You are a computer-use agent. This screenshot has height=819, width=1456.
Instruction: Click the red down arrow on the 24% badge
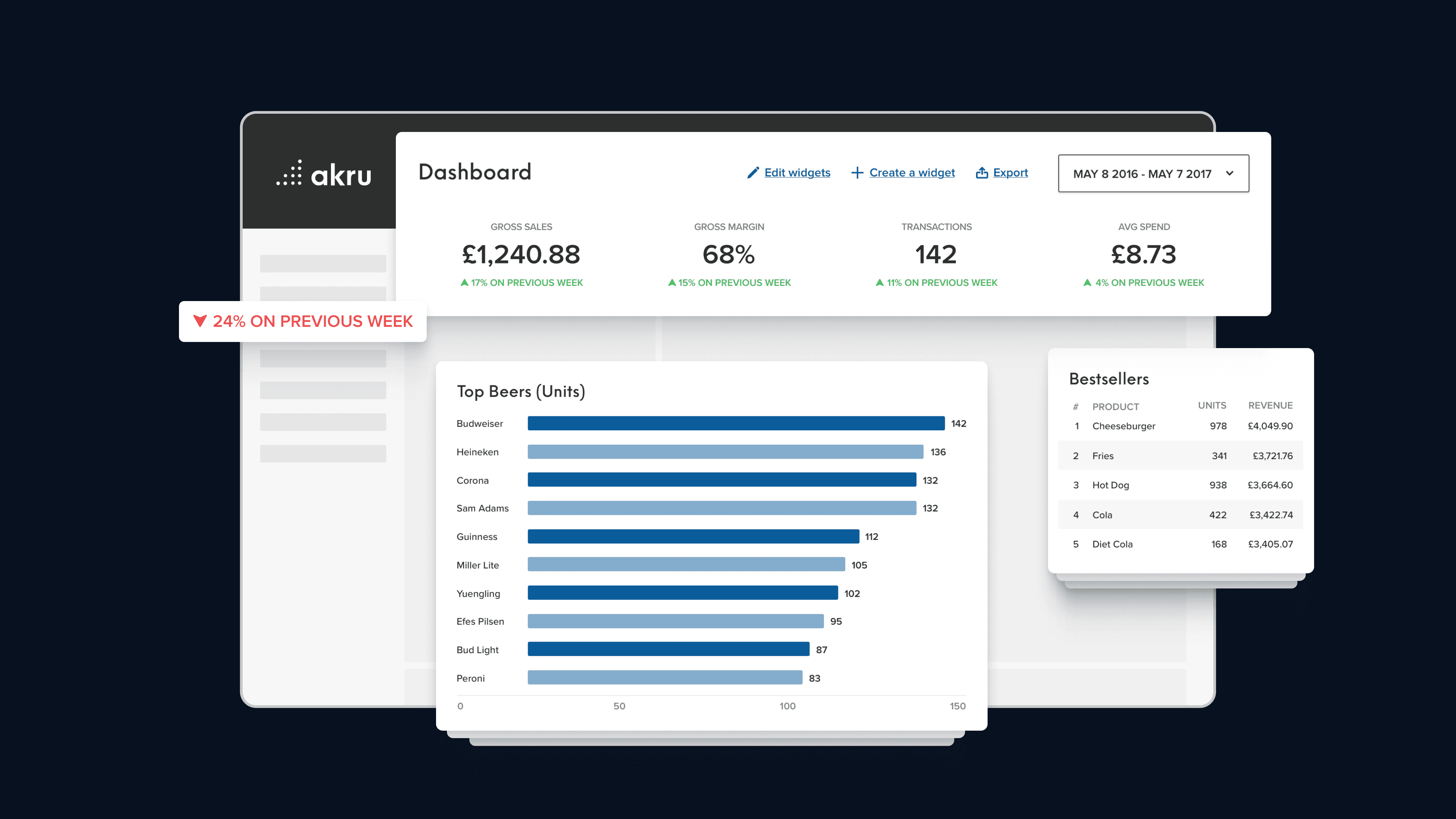pyautogui.click(x=200, y=321)
